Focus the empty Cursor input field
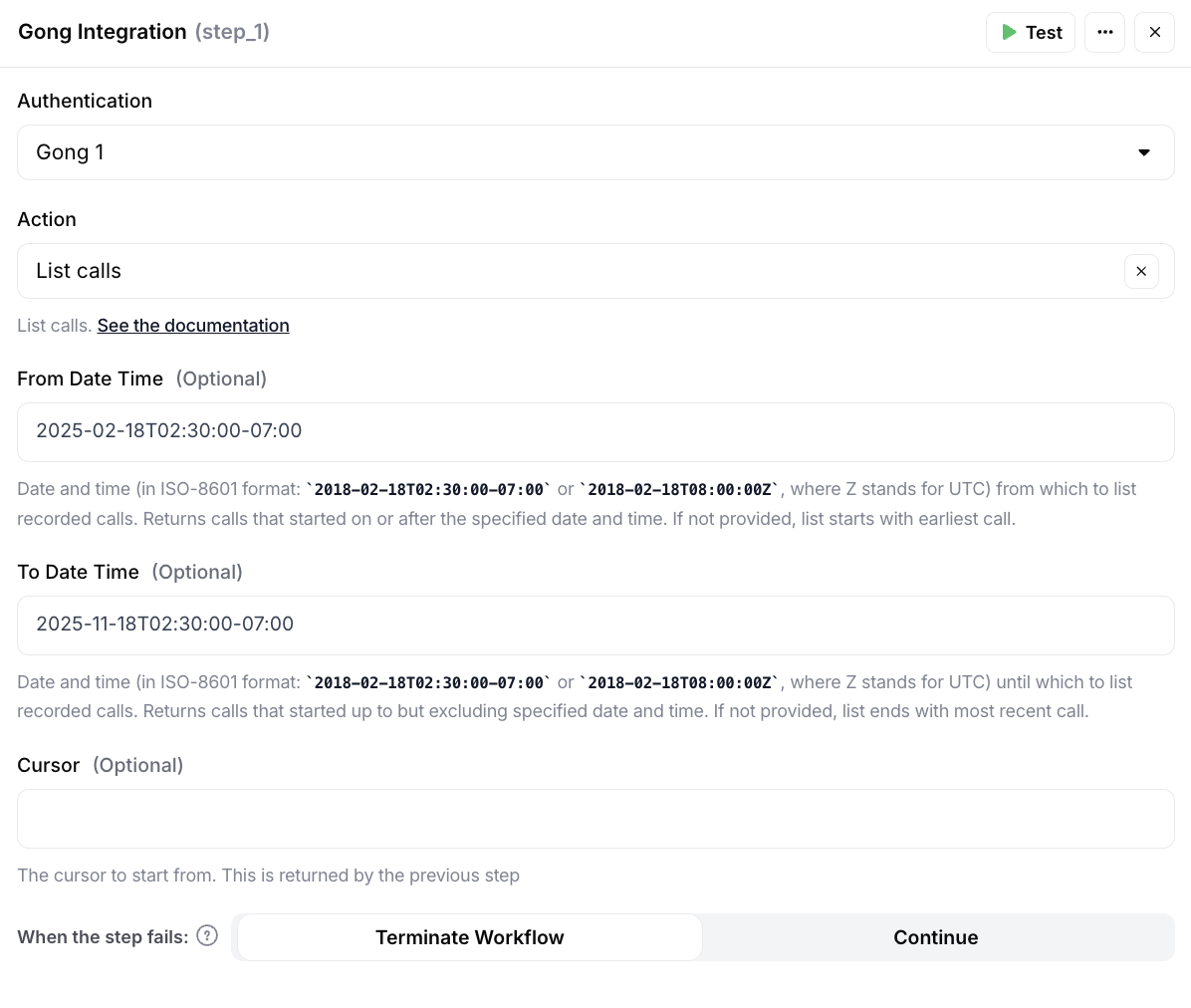Screen dimensions: 1191x1008 (x=595, y=818)
